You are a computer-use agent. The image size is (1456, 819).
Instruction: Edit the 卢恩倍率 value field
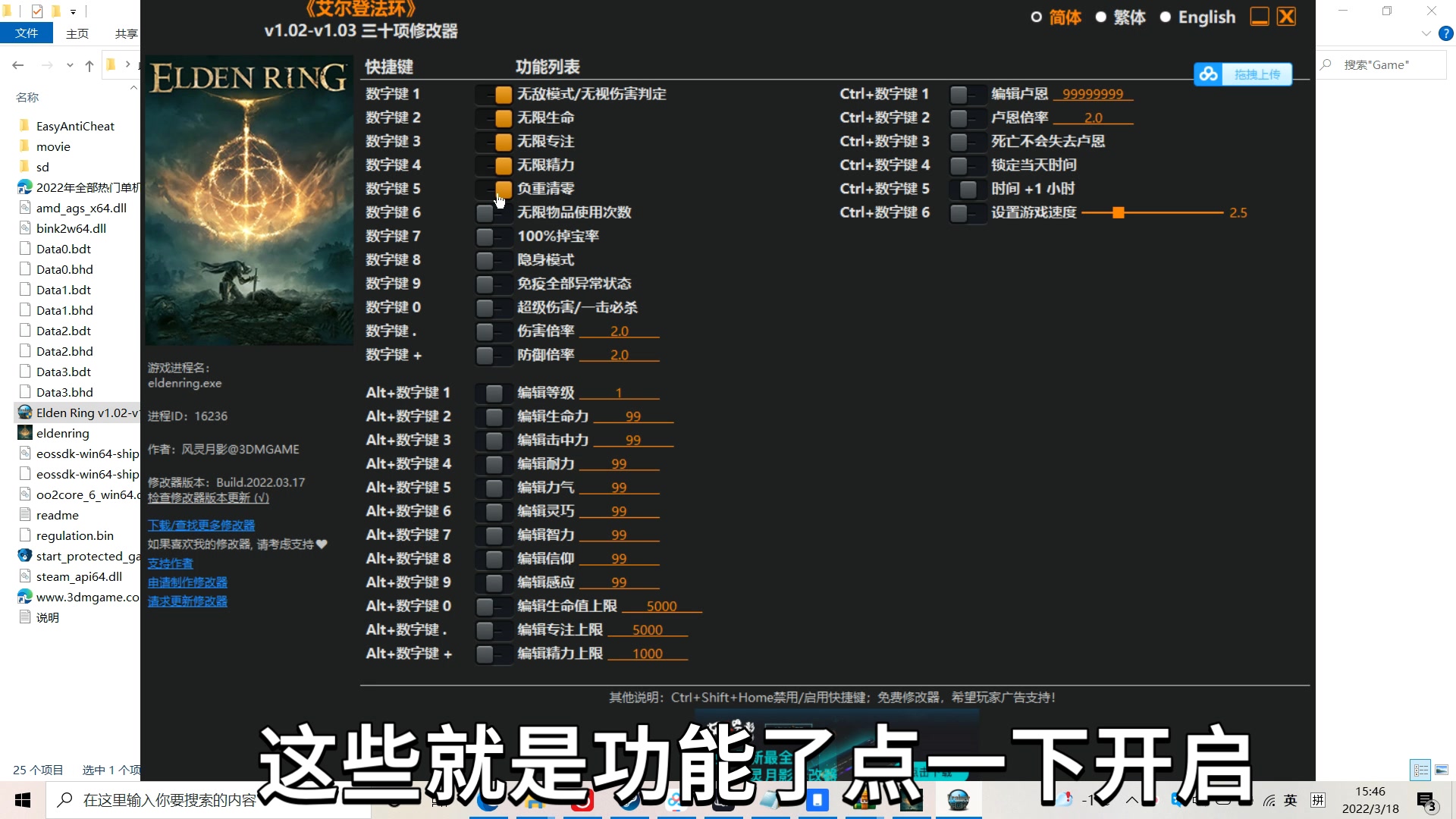coord(1093,118)
